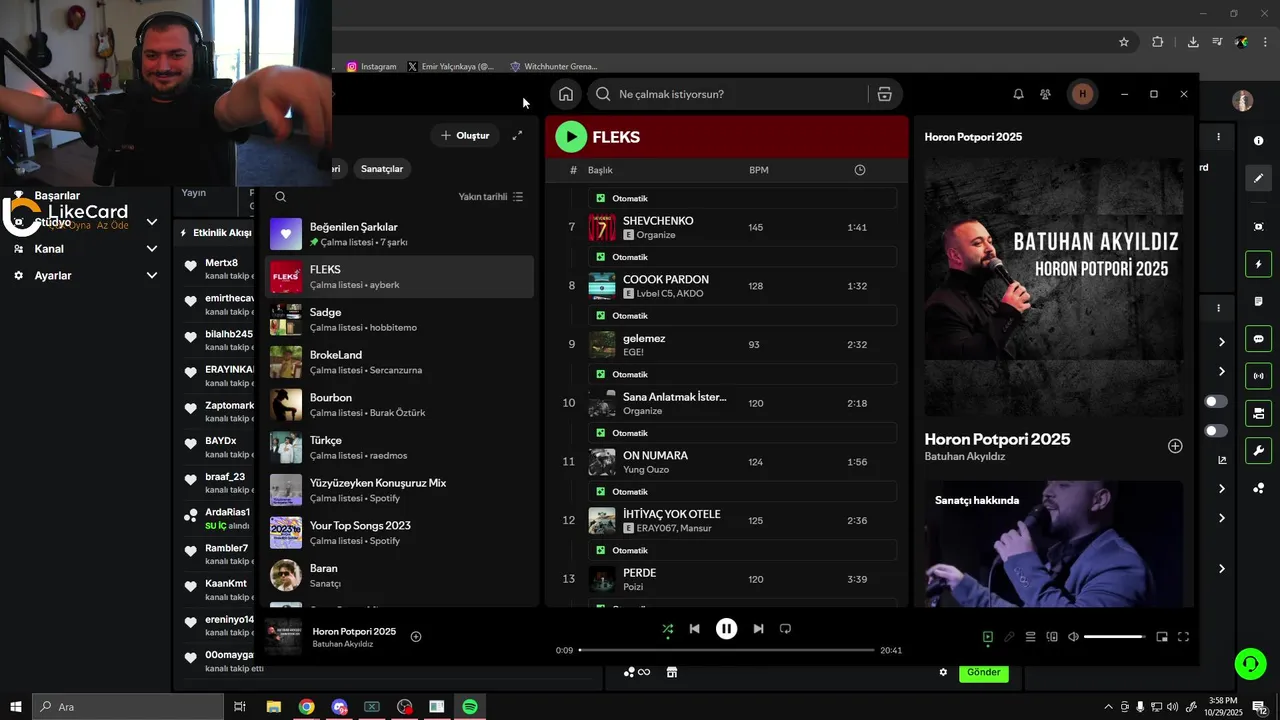Click Oluştur create button
Screen dimensions: 1280x720
click(466, 135)
